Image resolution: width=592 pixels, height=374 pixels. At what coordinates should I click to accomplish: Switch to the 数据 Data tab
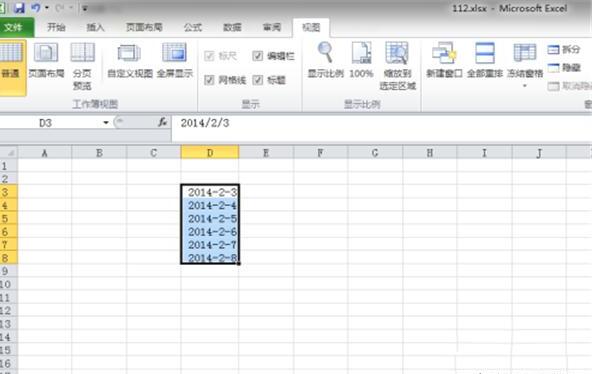[x=232, y=27]
